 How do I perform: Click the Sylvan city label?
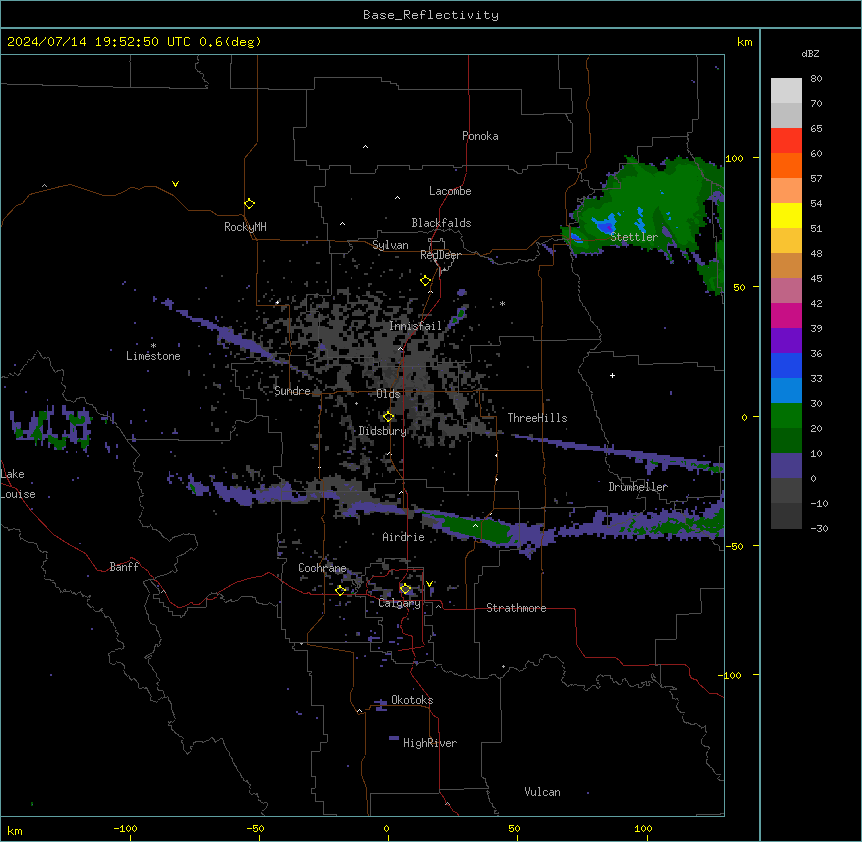click(390, 245)
